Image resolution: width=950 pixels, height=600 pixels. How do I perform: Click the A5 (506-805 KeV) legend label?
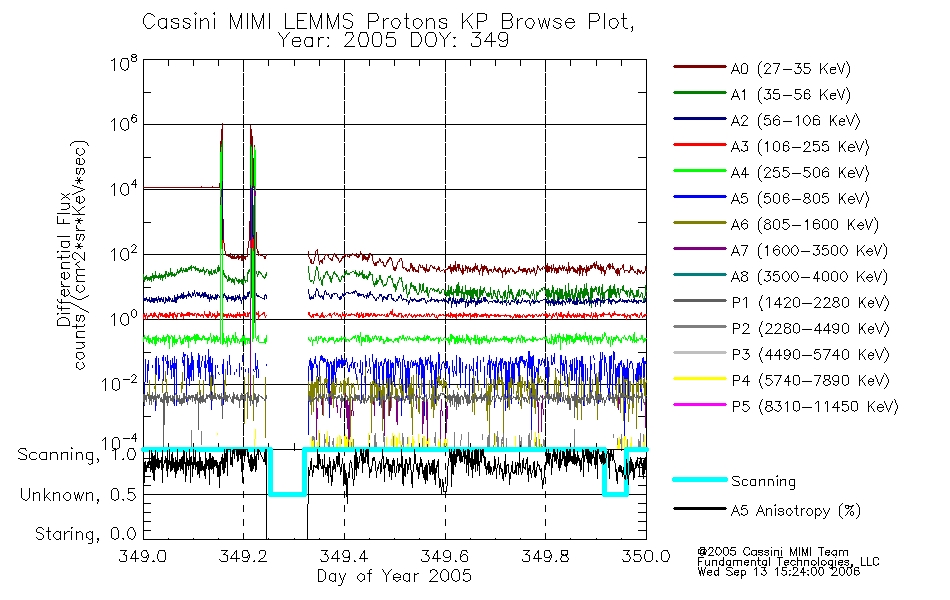(800, 199)
